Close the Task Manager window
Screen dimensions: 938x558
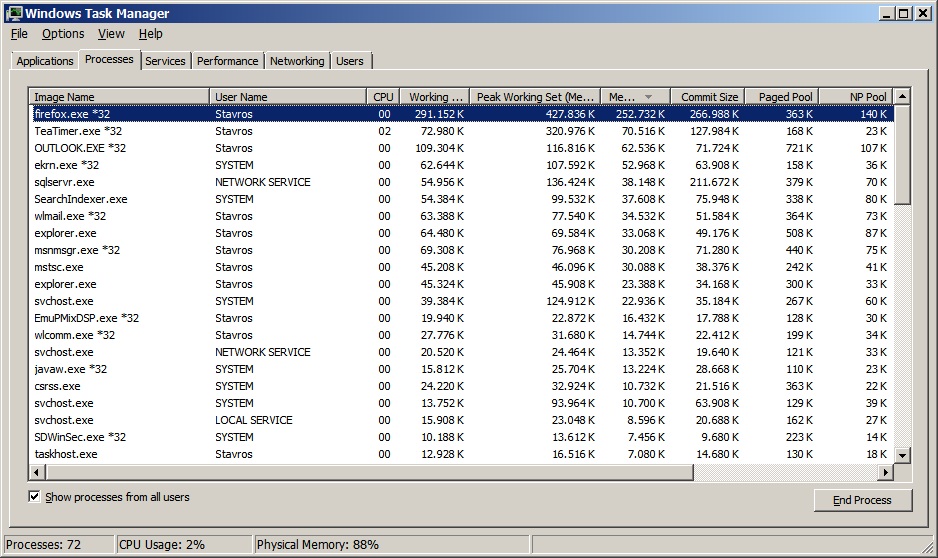click(x=923, y=13)
